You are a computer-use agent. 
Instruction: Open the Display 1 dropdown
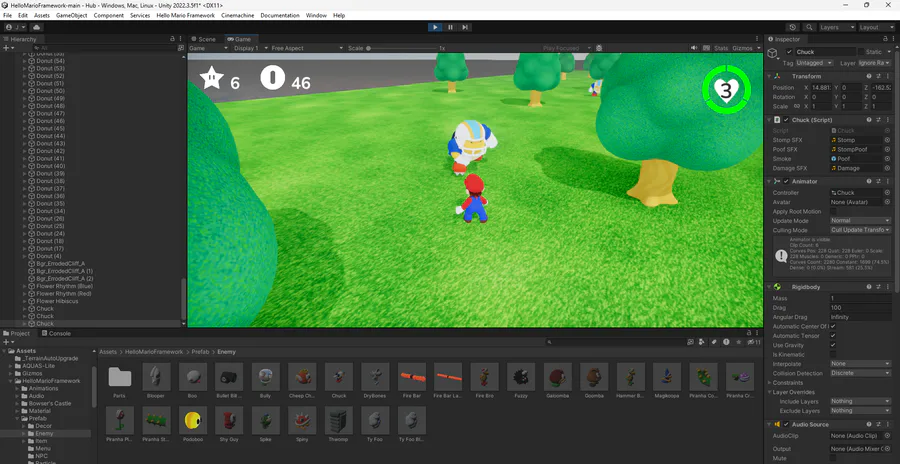pyautogui.click(x=249, y=48)
